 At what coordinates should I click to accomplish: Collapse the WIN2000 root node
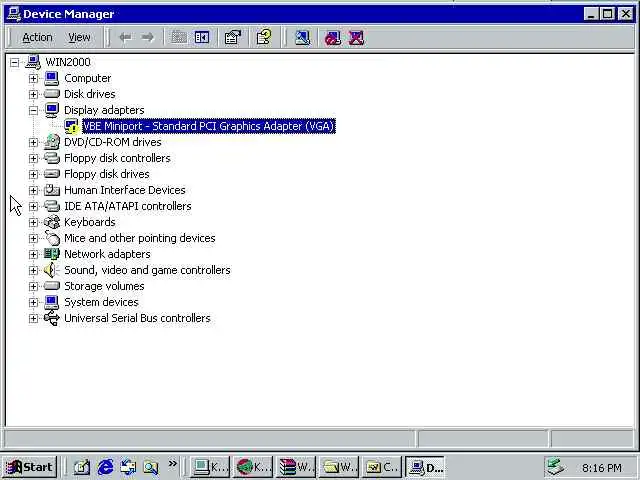point(14,62)
